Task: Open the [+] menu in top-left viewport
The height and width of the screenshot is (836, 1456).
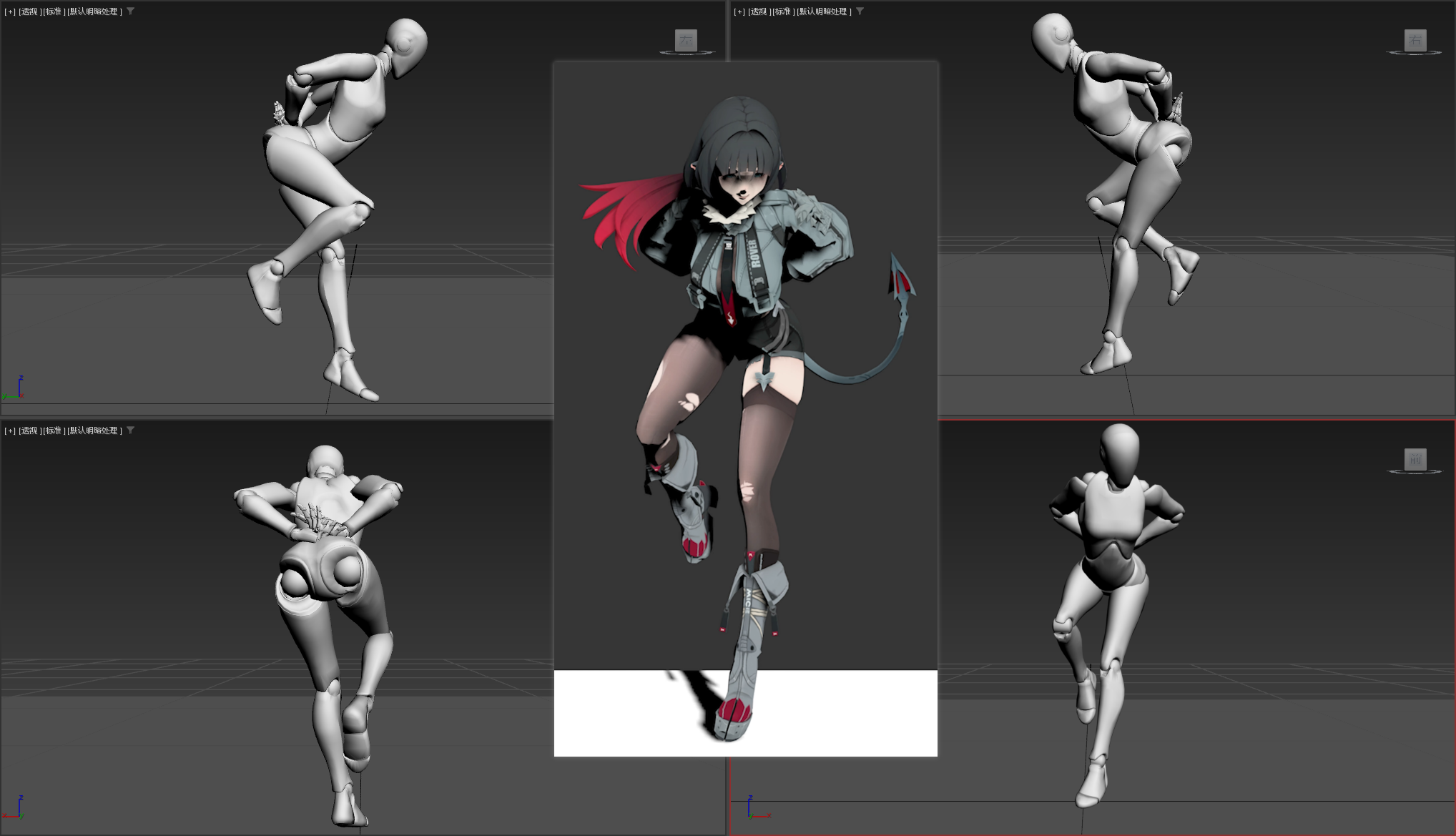Action: [x=10, y=11]
